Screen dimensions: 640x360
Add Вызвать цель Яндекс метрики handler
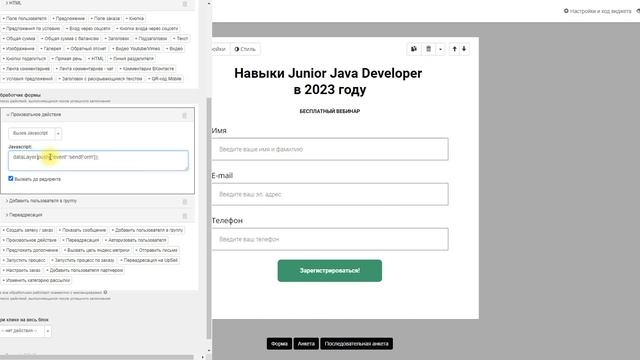click(x=96, y=250)
